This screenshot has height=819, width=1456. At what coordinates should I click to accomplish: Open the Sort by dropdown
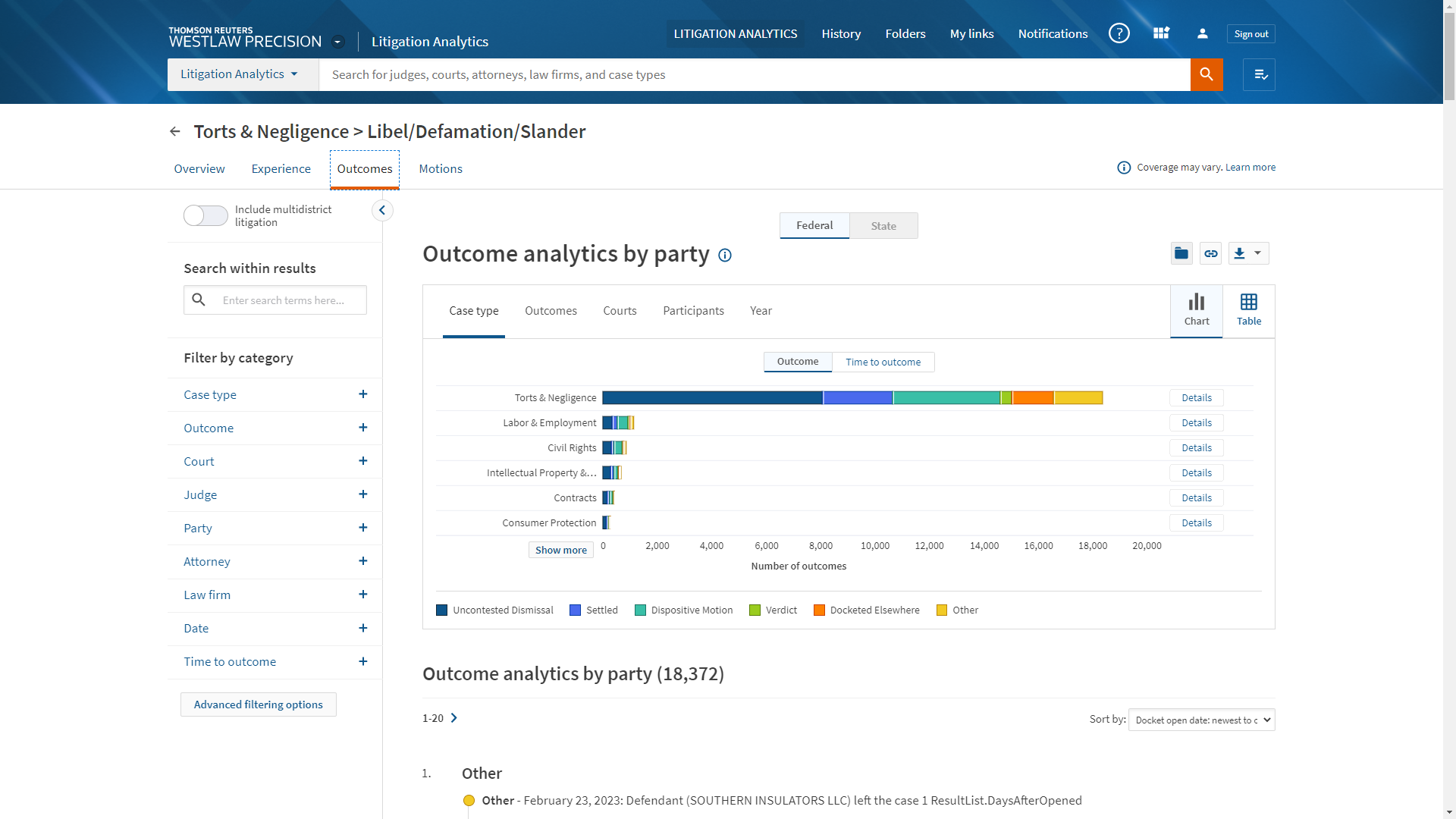point(1201,720)
